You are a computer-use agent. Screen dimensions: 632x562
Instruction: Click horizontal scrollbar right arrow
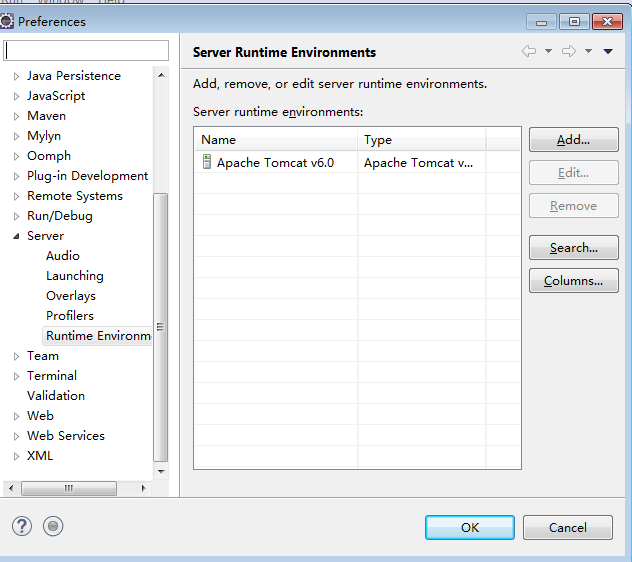coord(143,488)
